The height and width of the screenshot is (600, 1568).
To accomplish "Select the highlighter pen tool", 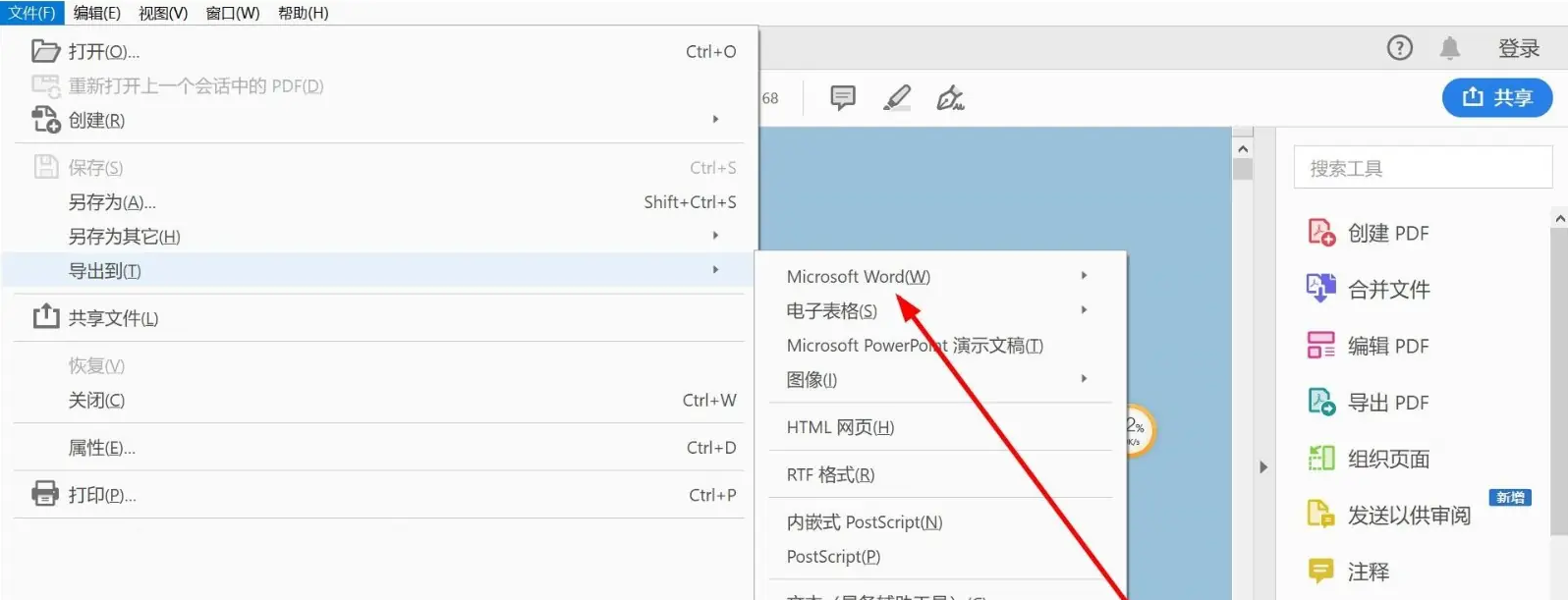I will (897, 97).
